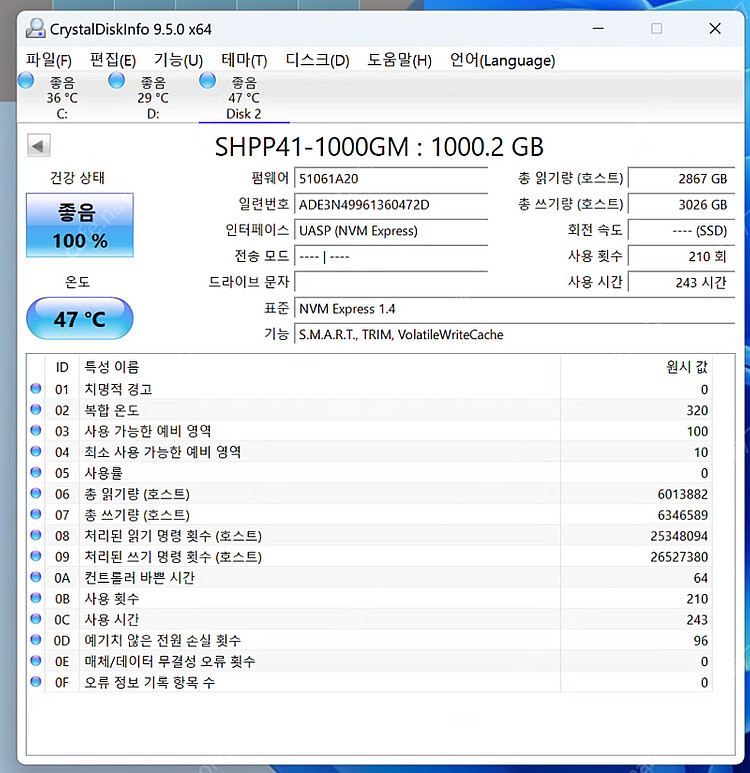Open the 파일(F) menu
Screen dimensions: 750x773
[x=48, y=60]
